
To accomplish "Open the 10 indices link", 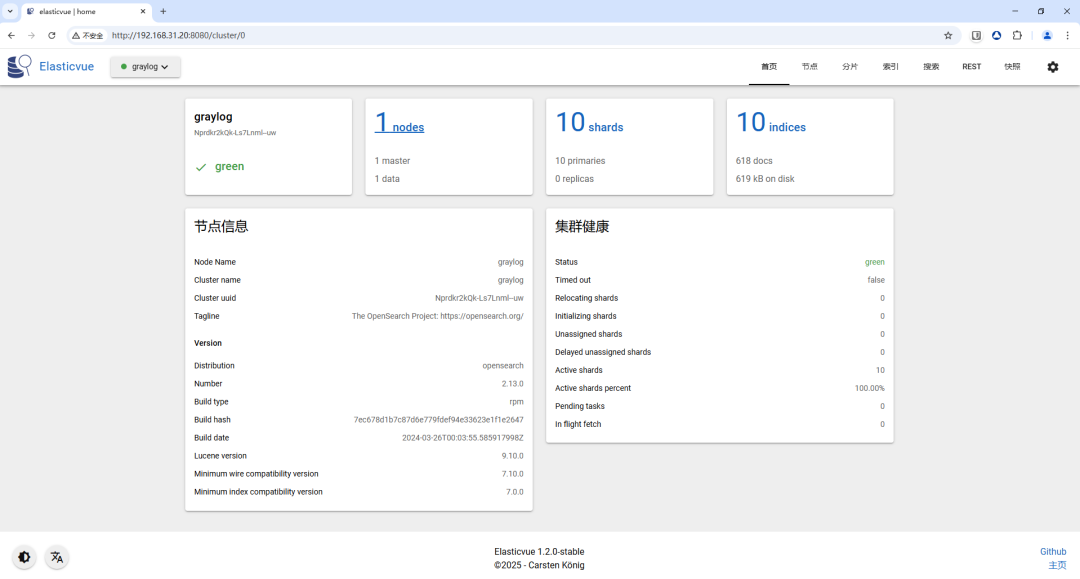I will [771, 123].
